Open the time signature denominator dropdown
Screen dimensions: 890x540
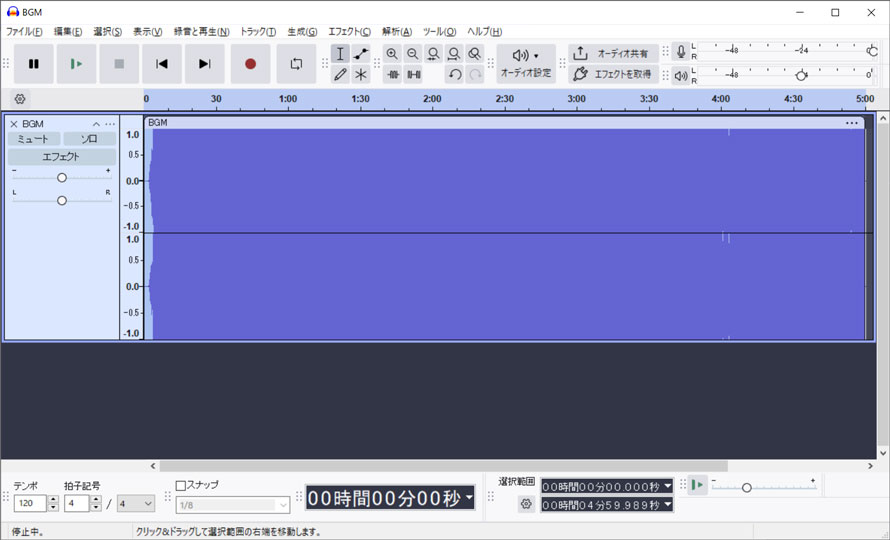coord(136,504)
